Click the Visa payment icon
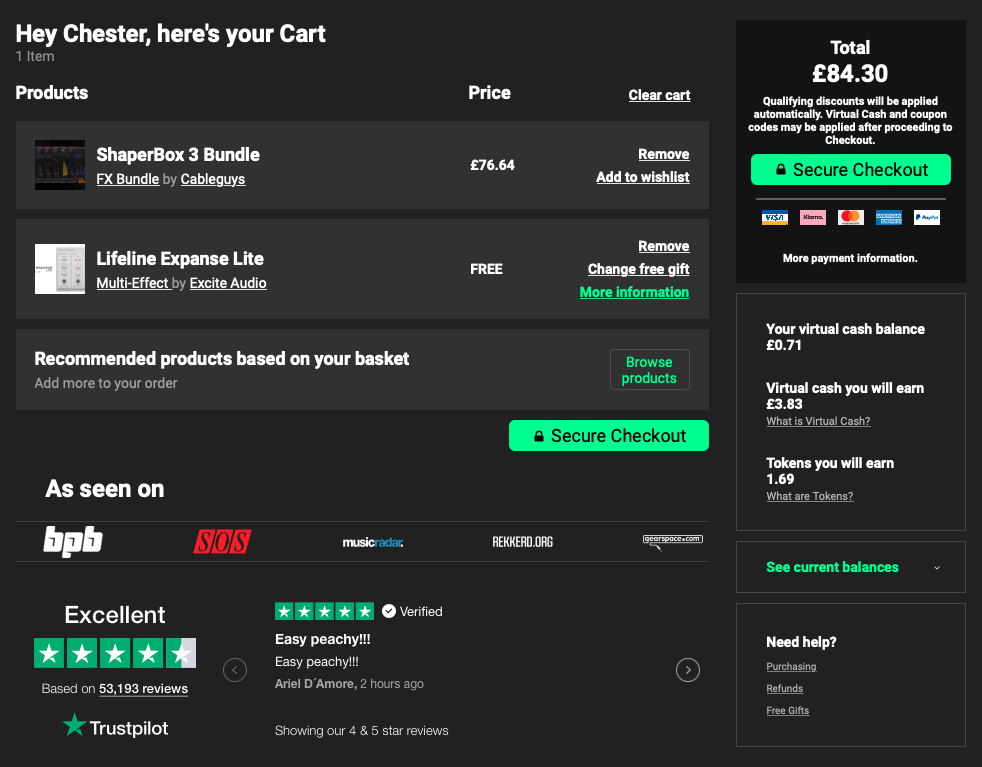The image size is (982, 767). click(x=775, y=217)
